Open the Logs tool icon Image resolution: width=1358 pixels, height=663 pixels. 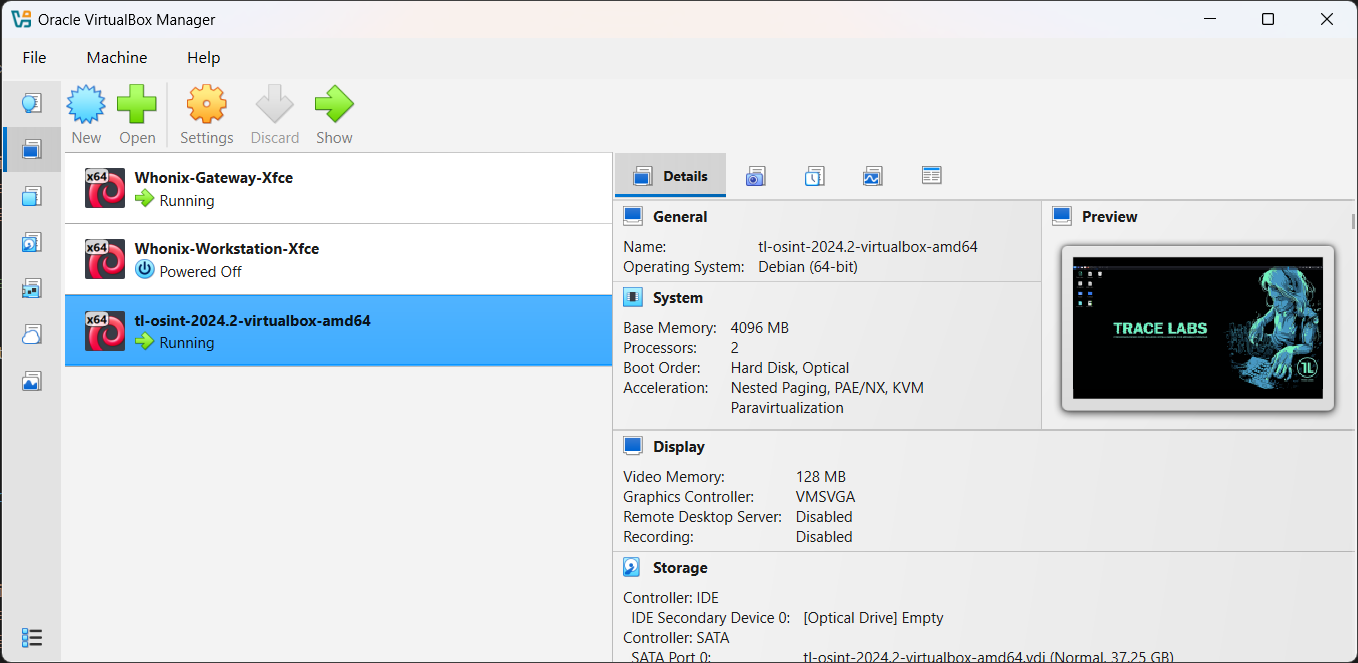tap(814, 175)
